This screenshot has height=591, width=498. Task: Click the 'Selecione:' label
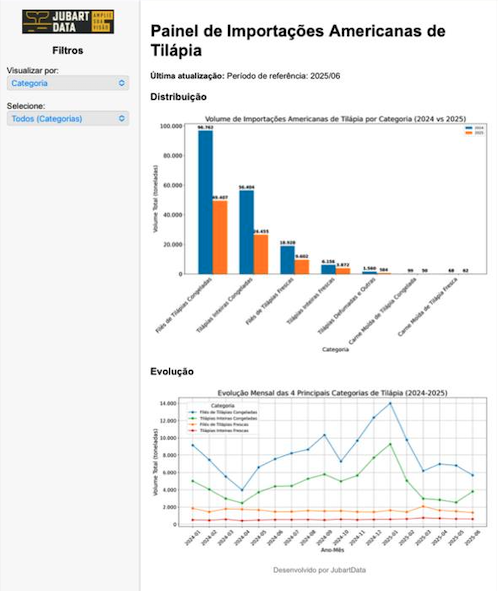pos(26,106)
